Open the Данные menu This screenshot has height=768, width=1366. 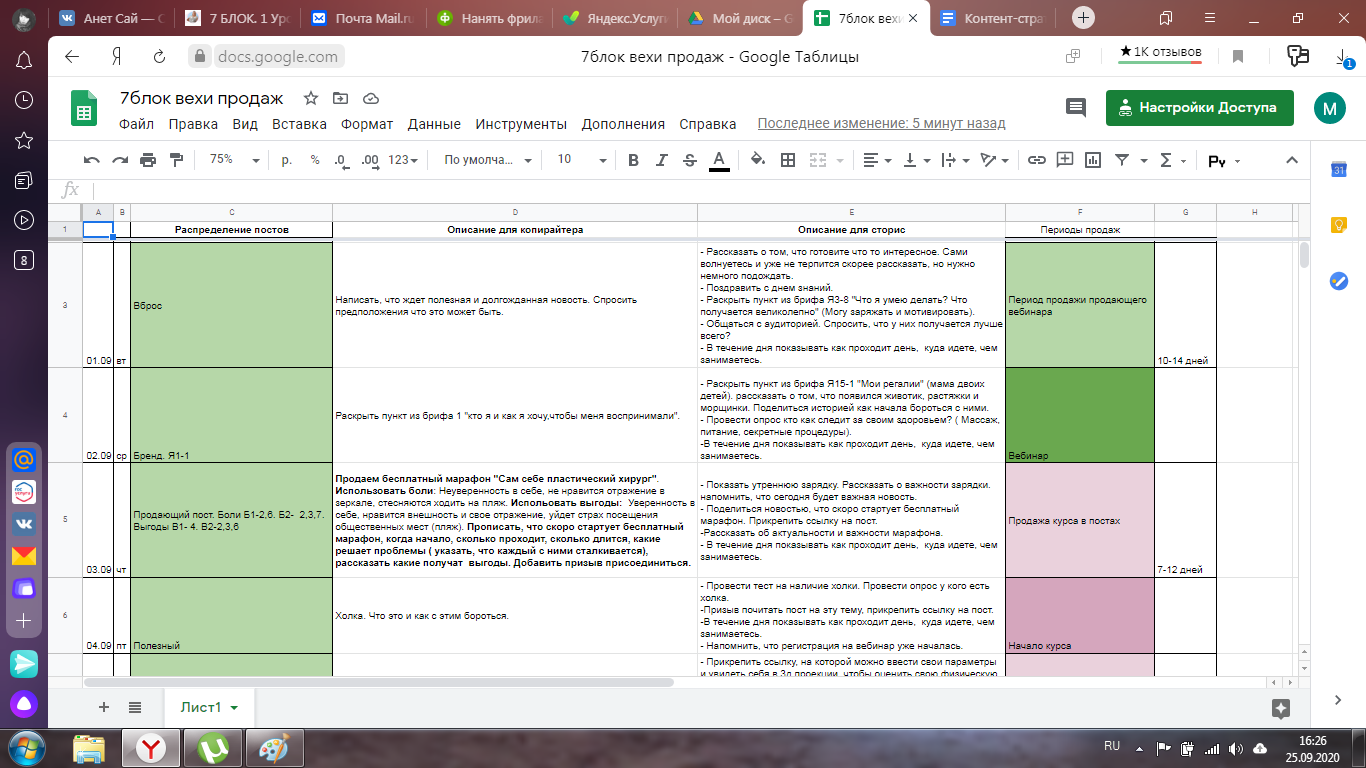434,124
